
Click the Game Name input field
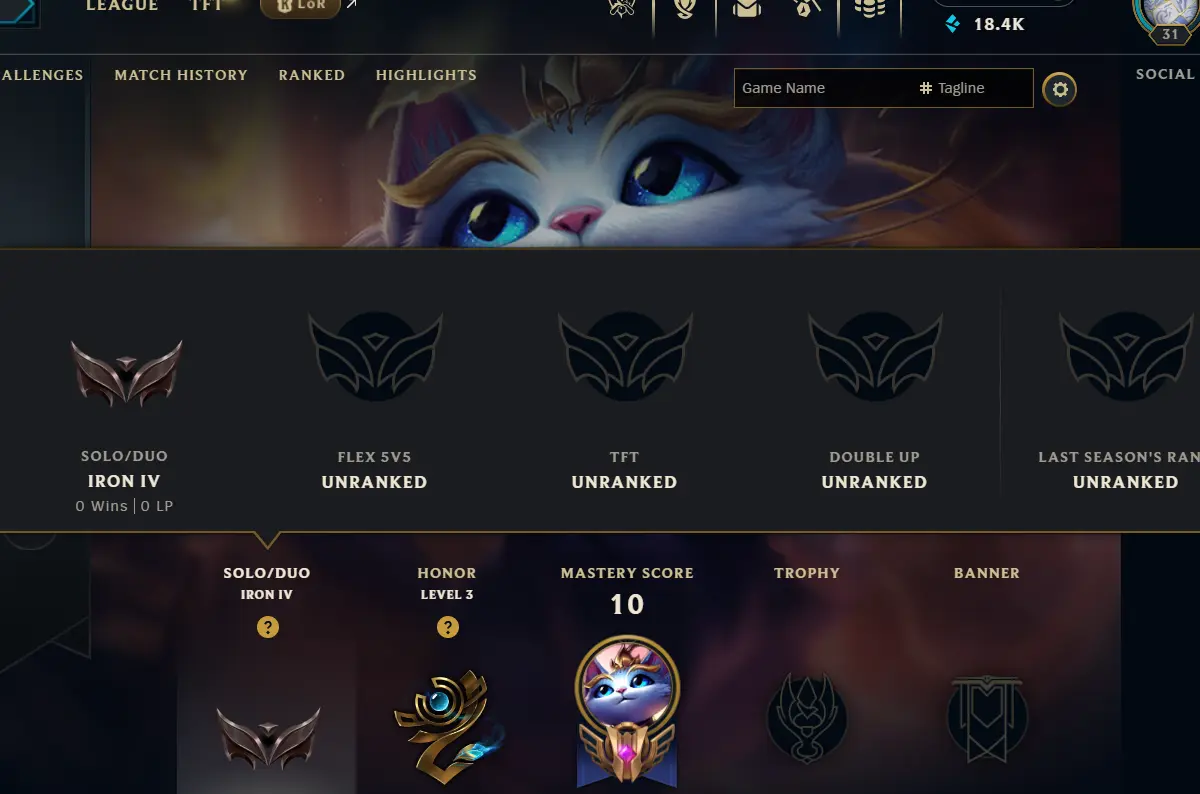tap(824, 88)
